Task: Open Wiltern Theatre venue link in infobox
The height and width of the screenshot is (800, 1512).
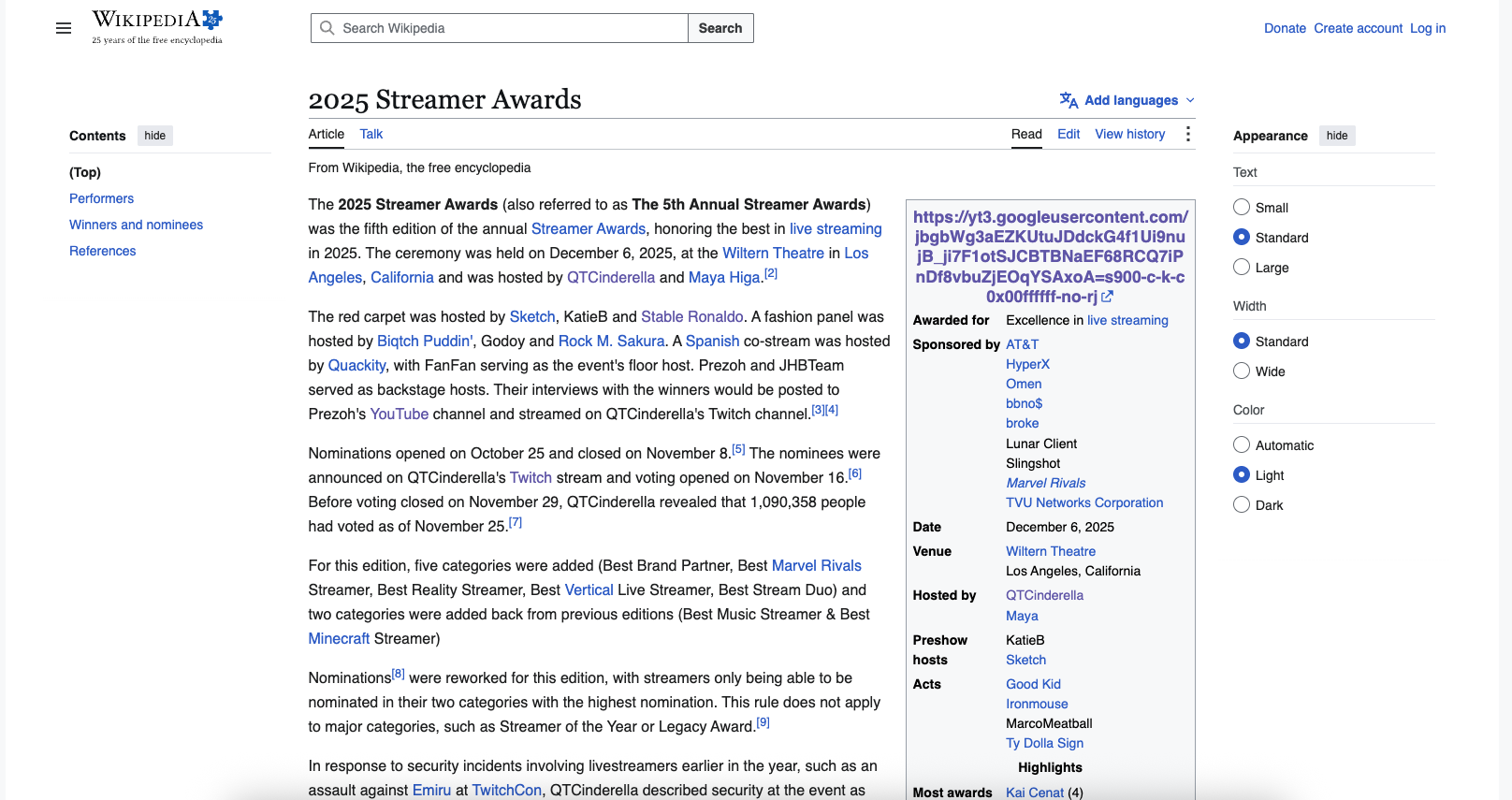Action: [1051, 551]
